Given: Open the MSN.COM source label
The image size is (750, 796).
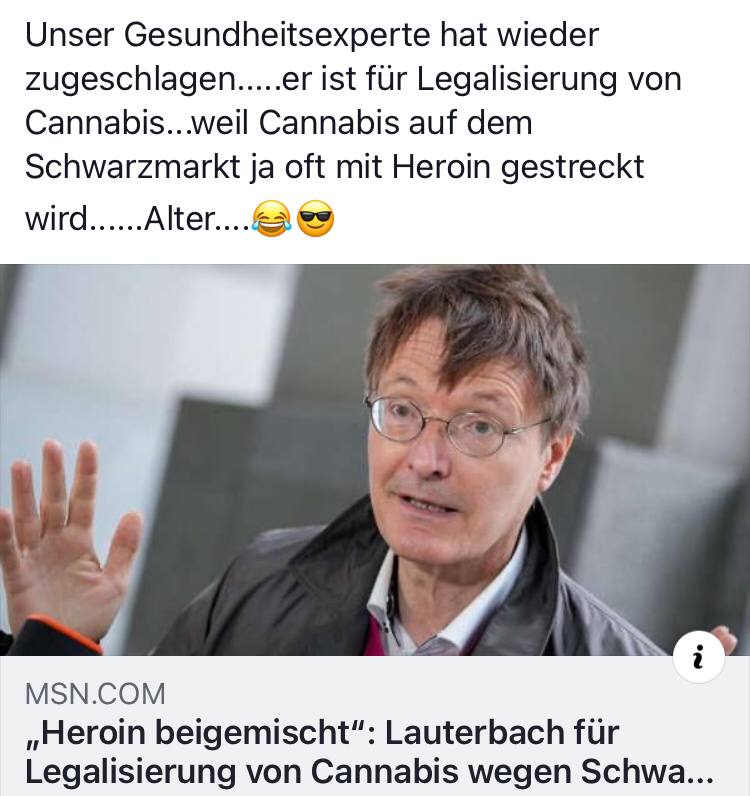Looking at the screenshot, I should click(95, 693).
